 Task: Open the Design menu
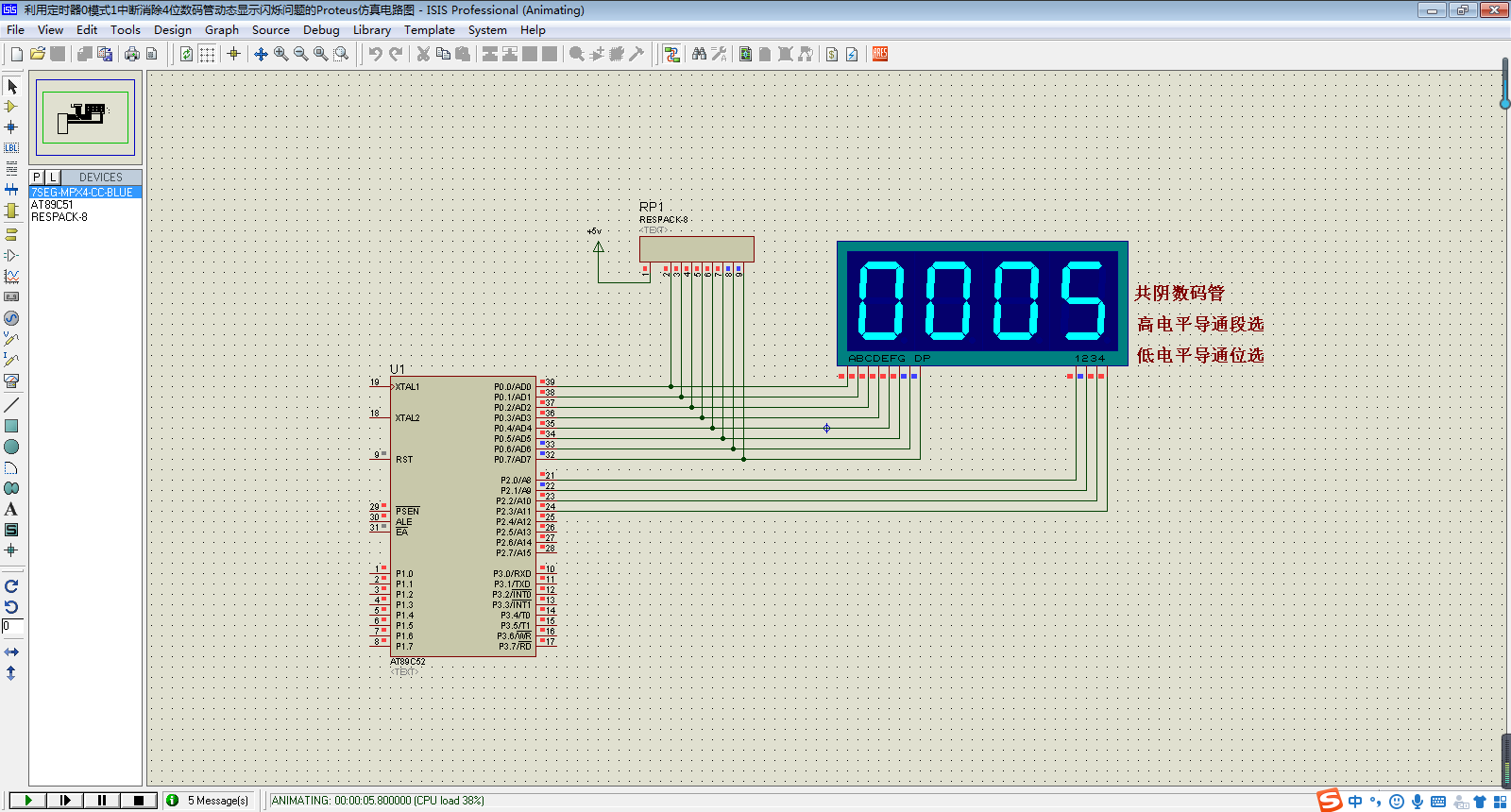(173, 29)
